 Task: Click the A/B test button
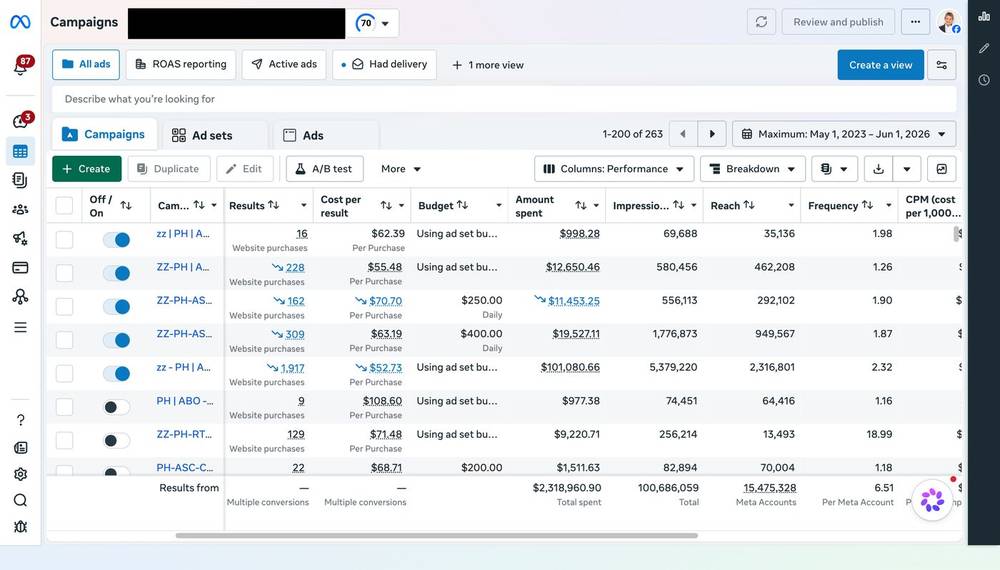325,169
